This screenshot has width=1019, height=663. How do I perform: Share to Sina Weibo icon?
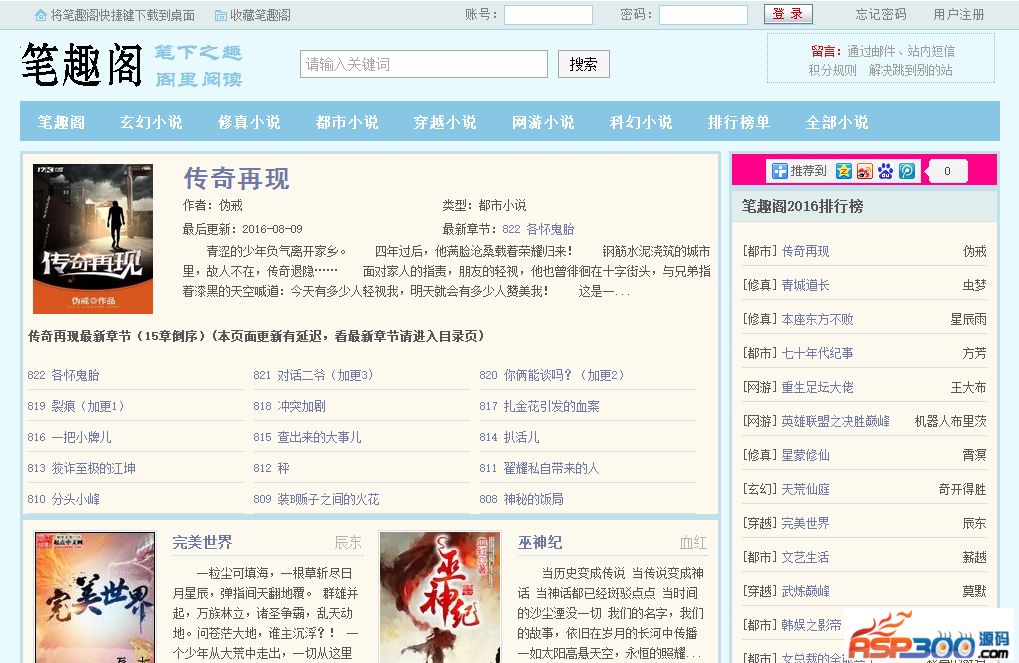coord(864,171)
